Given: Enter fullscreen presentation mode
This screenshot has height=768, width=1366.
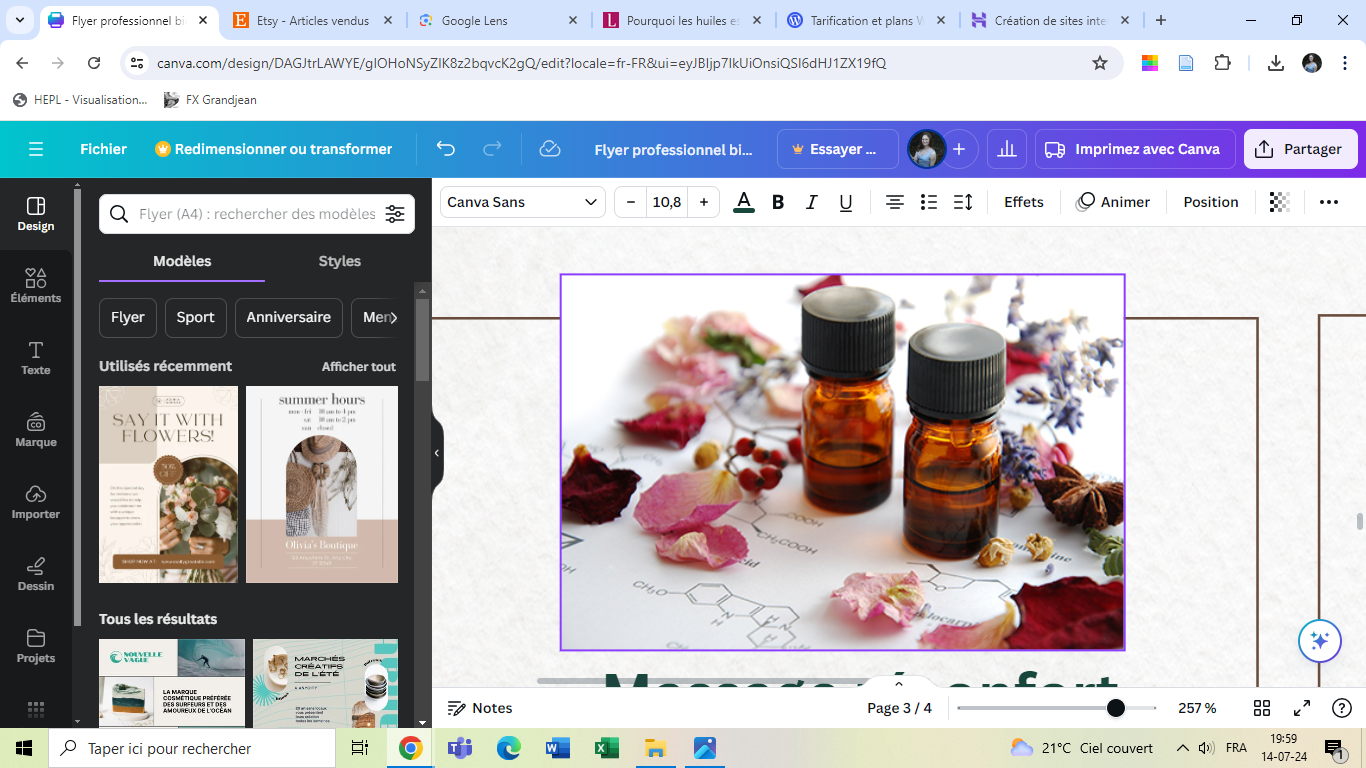Looking at the screenshot, I should 1302,708.
